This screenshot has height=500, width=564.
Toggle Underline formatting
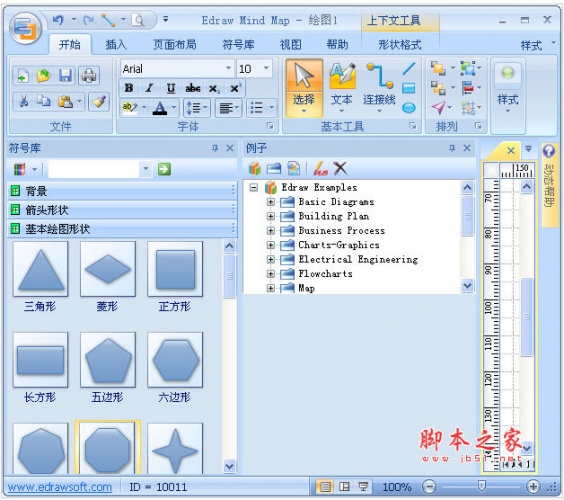click(171, 88)
